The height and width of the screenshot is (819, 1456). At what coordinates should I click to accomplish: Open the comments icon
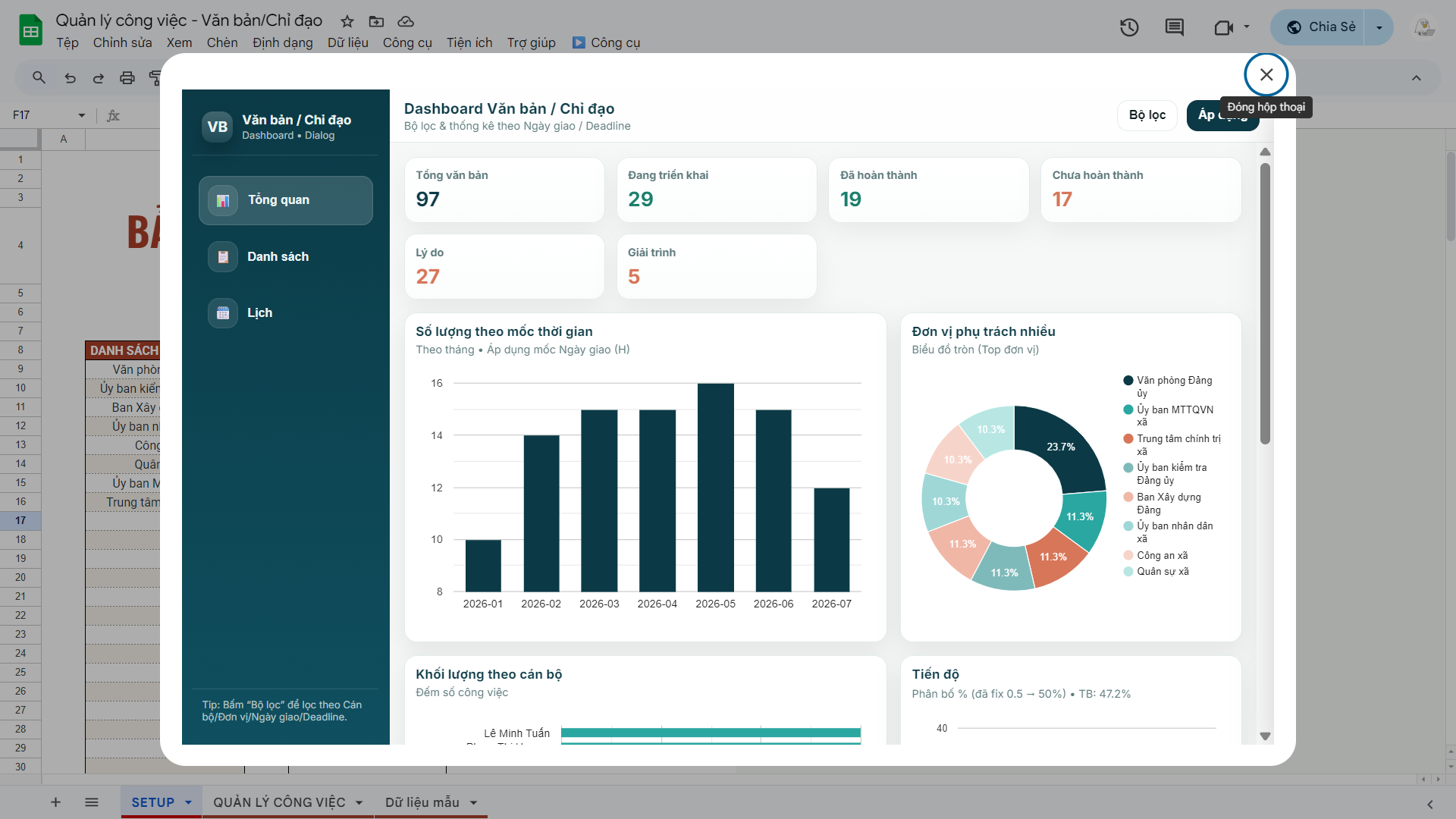pyautogui.click(x=1174, y=28)
